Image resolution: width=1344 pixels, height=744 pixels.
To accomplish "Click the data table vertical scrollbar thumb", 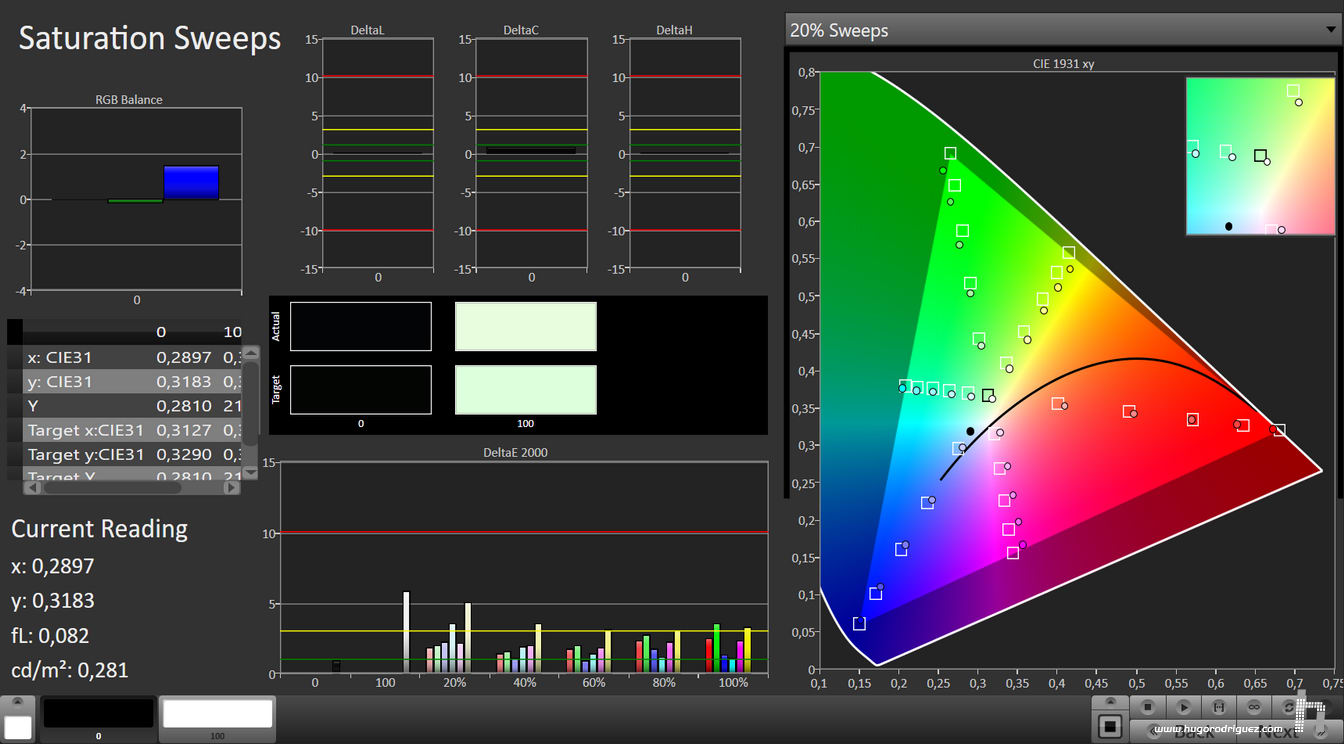I will click(x=250, y=403).
